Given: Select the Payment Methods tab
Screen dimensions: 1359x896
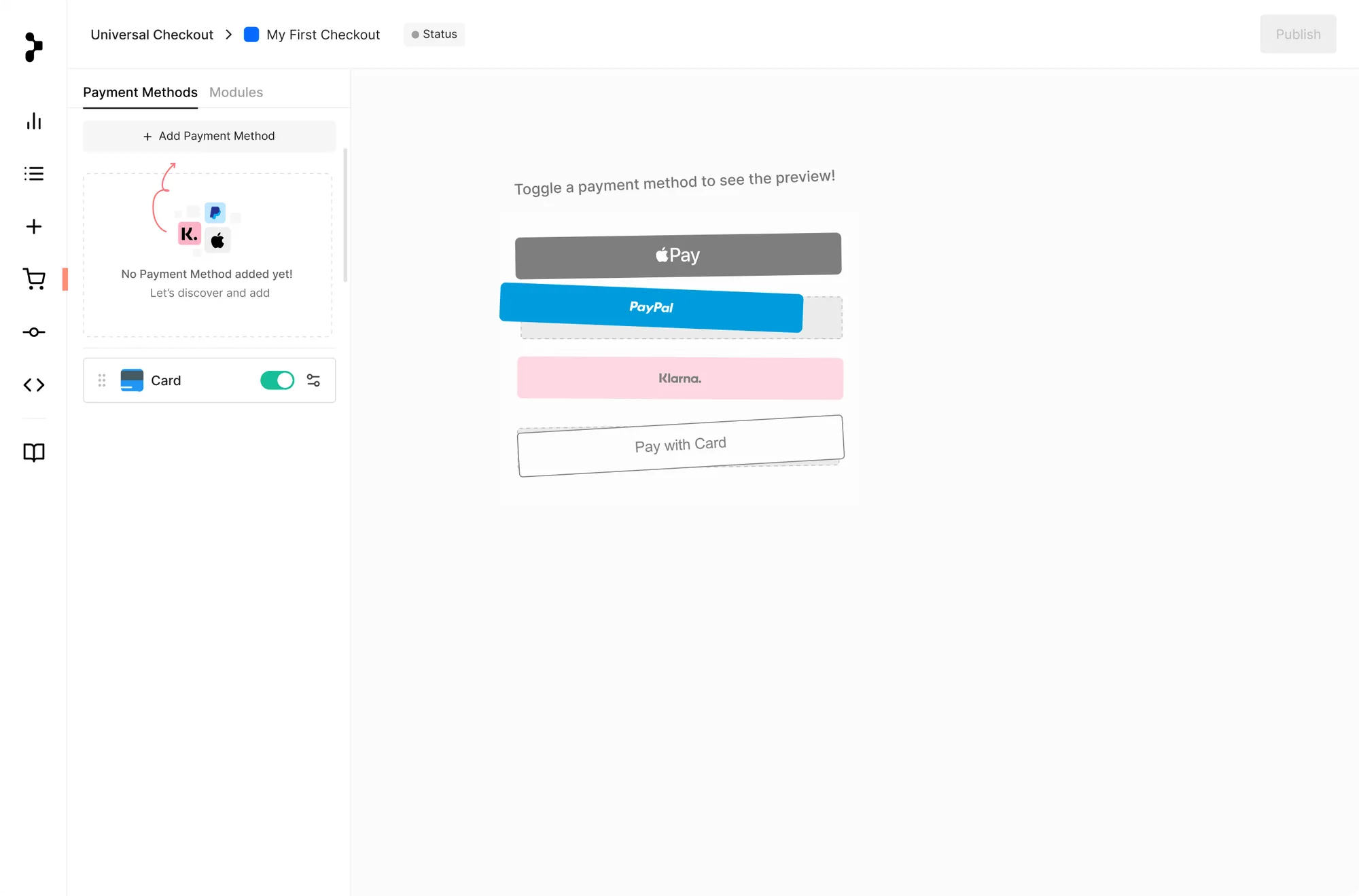Looking at the screenshot, I should point(140,92).
